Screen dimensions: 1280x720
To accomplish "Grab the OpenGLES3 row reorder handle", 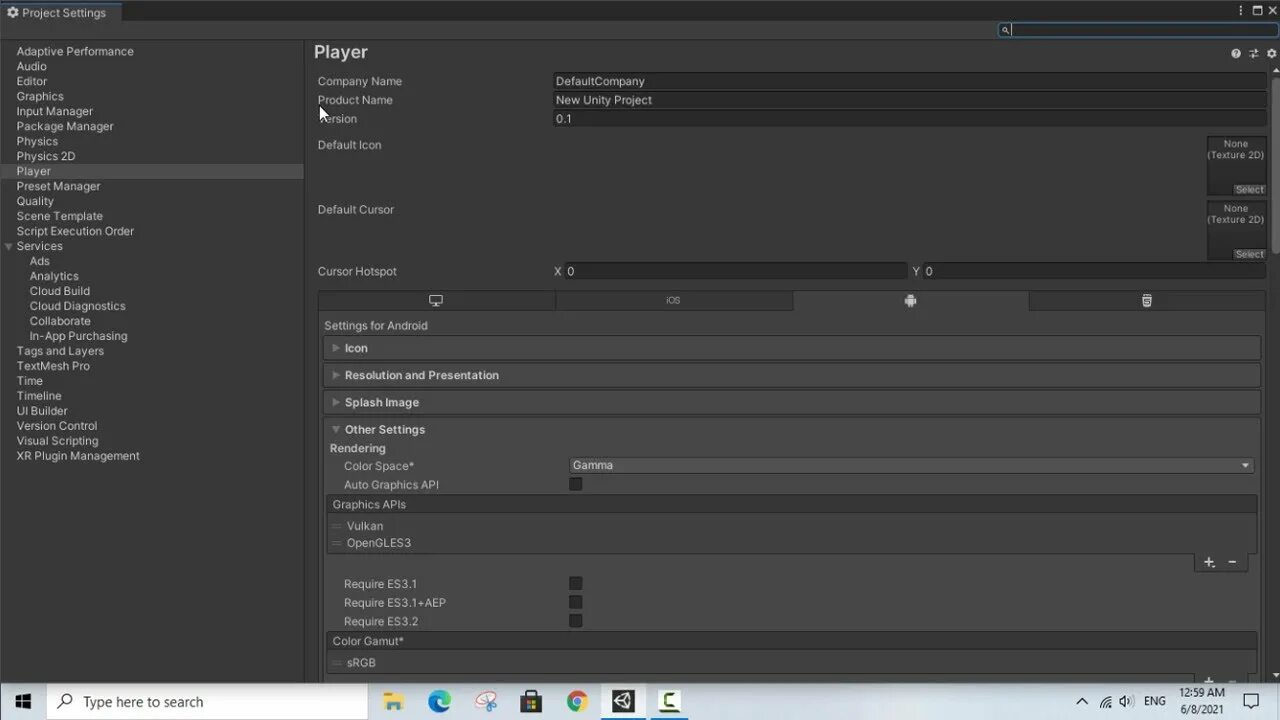I will (337, 543).
